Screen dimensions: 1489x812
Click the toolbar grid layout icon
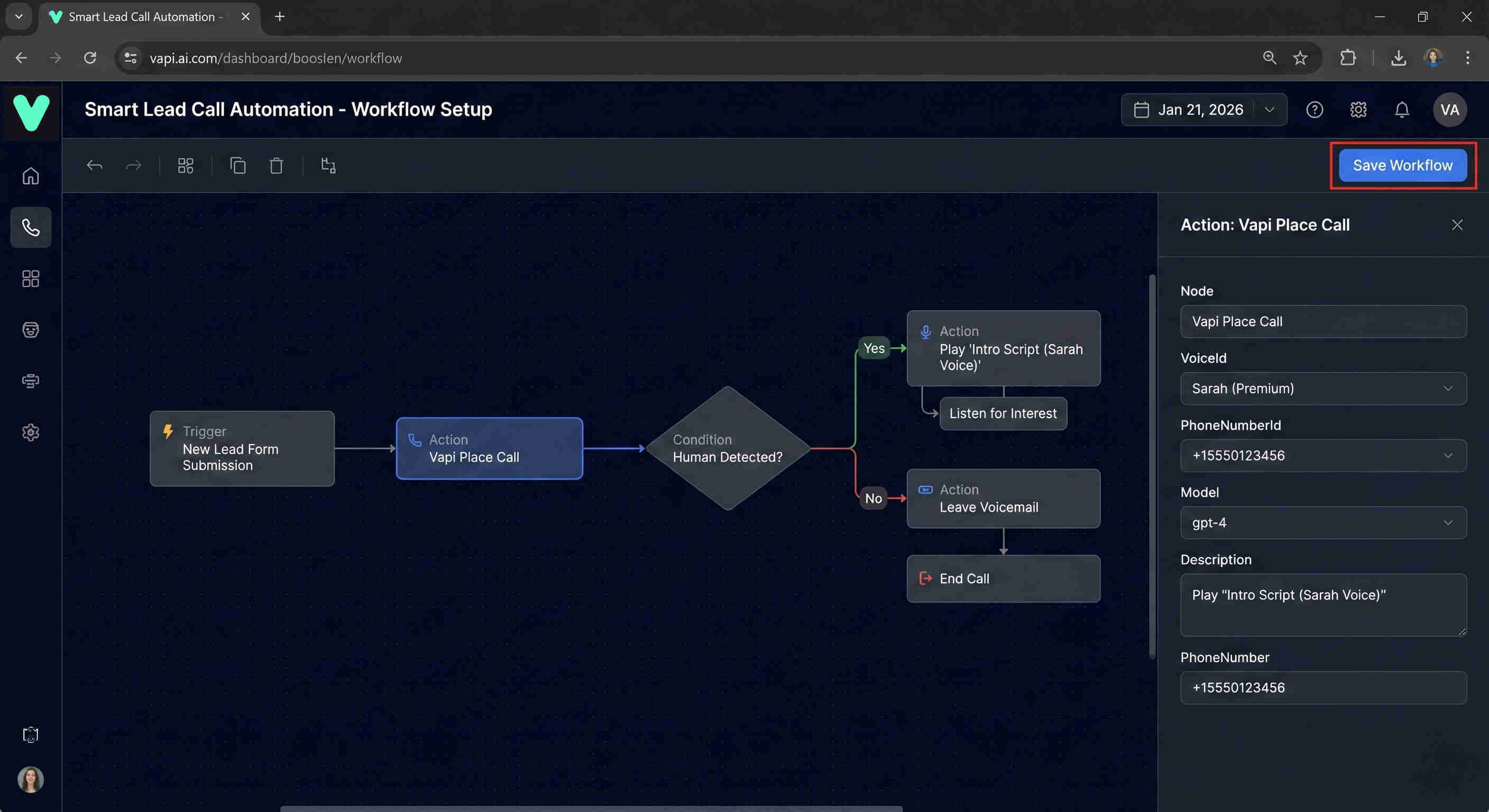tap(186, 166)
